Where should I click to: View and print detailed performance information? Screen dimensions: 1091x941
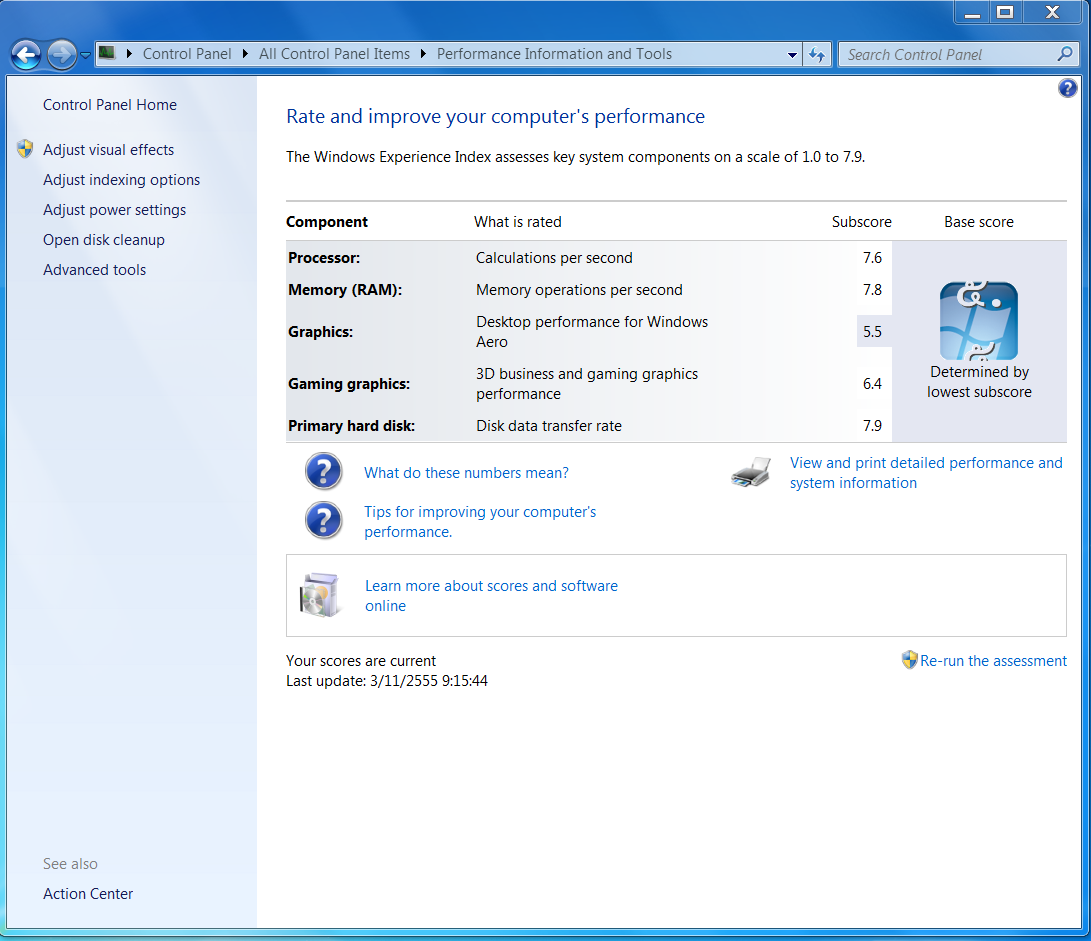click(x=926, y=473)
